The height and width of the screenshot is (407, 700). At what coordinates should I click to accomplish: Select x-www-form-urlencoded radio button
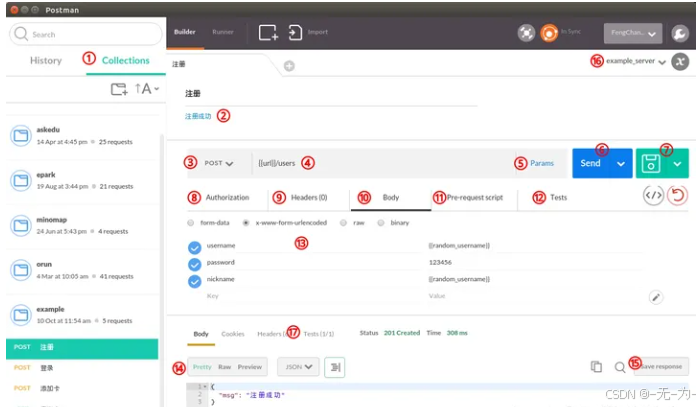246,223
